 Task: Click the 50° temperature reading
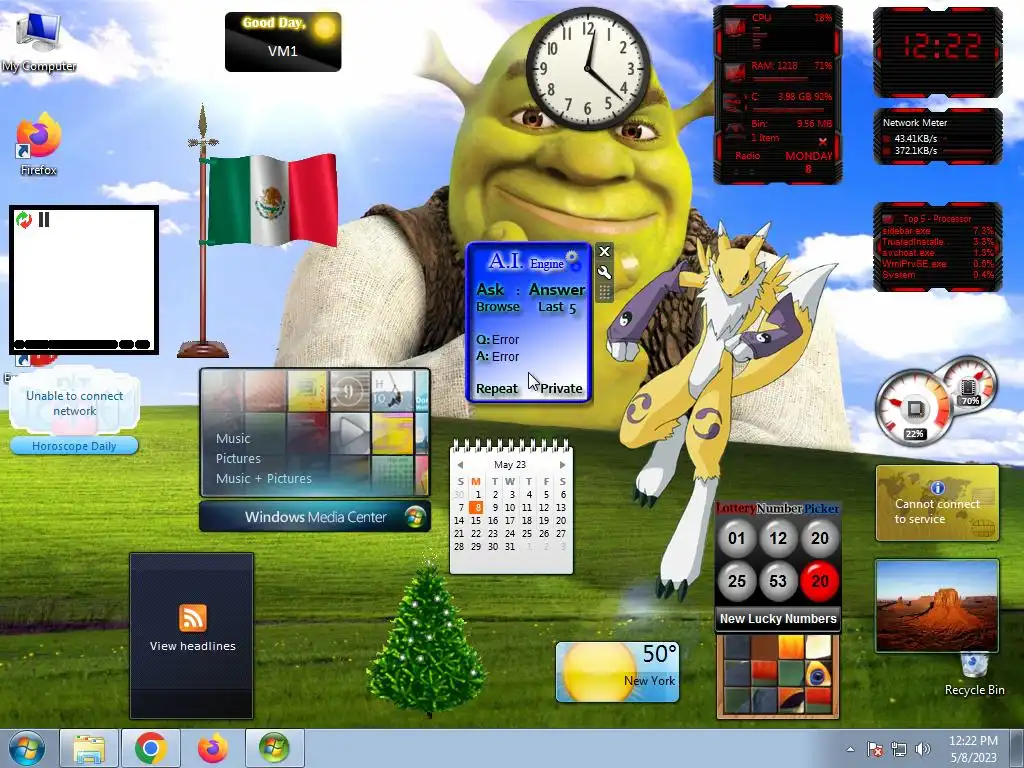[660, 654]
